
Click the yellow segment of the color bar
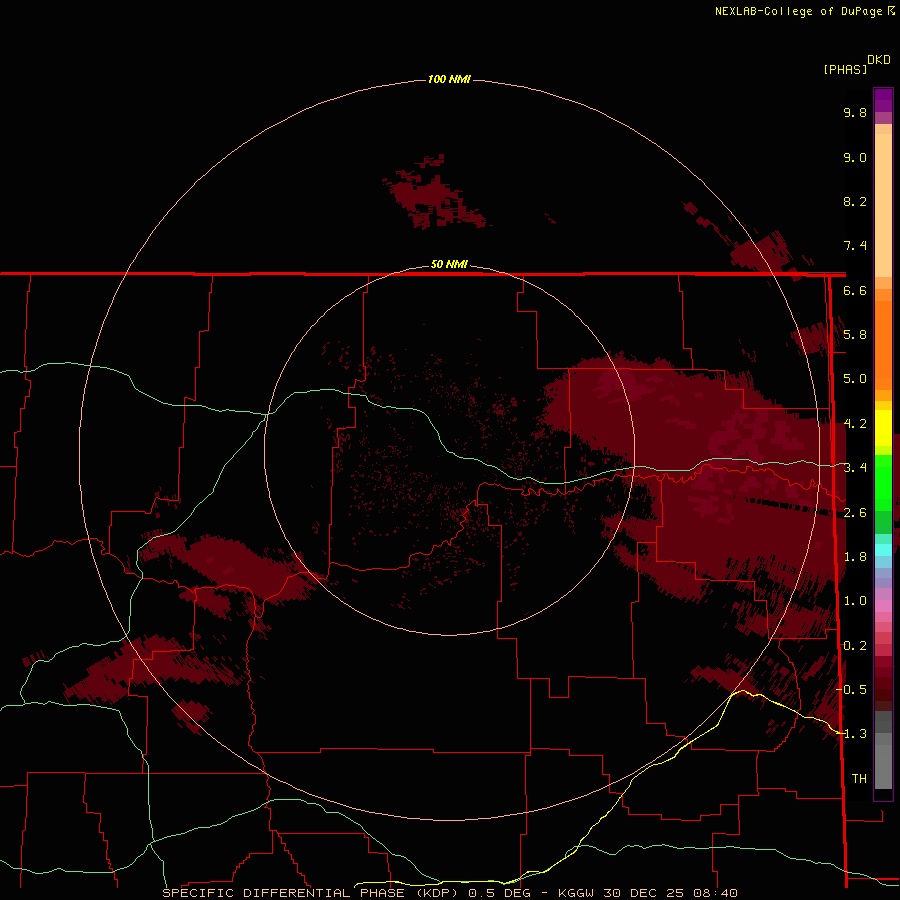coord(883,428)
